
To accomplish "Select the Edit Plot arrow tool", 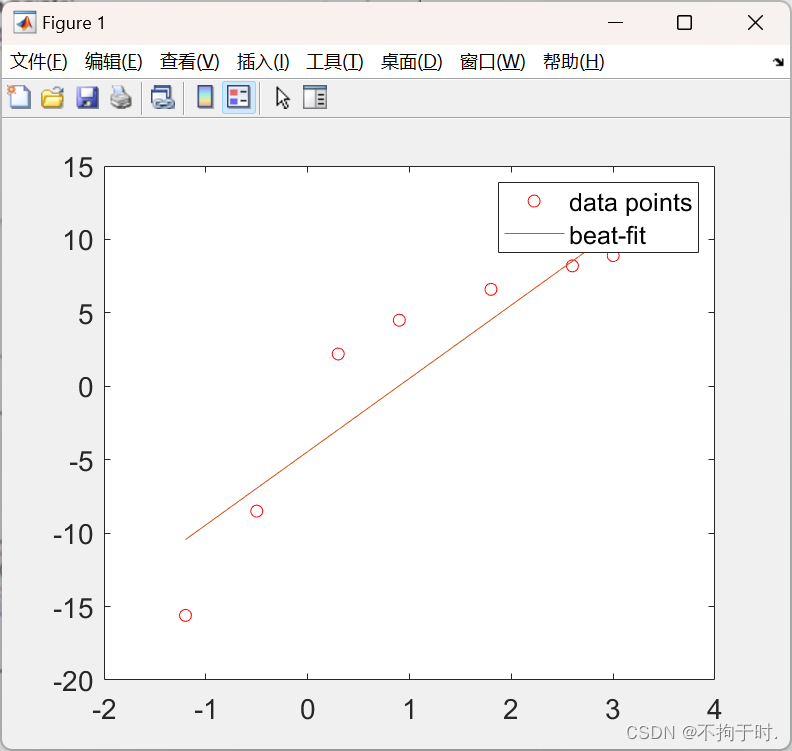I will tap(282, 97).
